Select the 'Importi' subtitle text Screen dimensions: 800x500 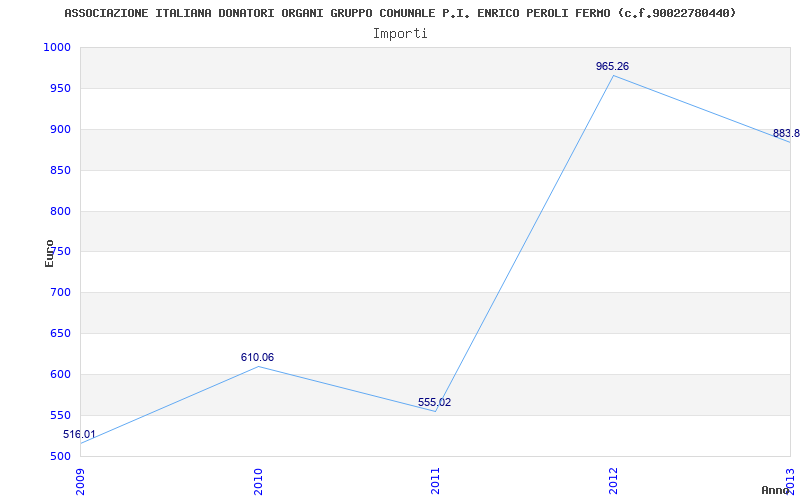[400, 34]
